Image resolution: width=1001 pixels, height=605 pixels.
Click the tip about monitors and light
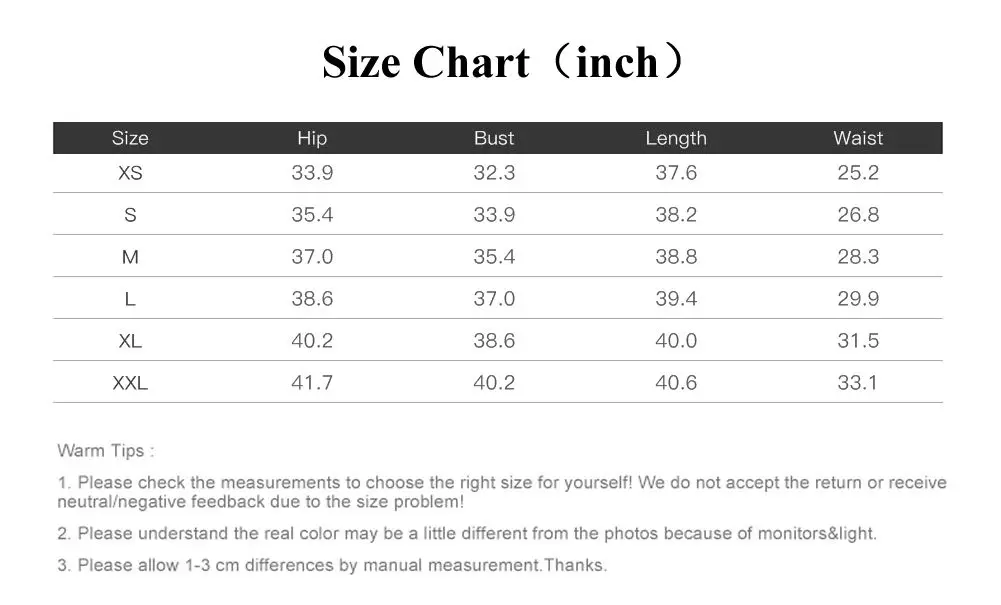click(x=467, y=534)
